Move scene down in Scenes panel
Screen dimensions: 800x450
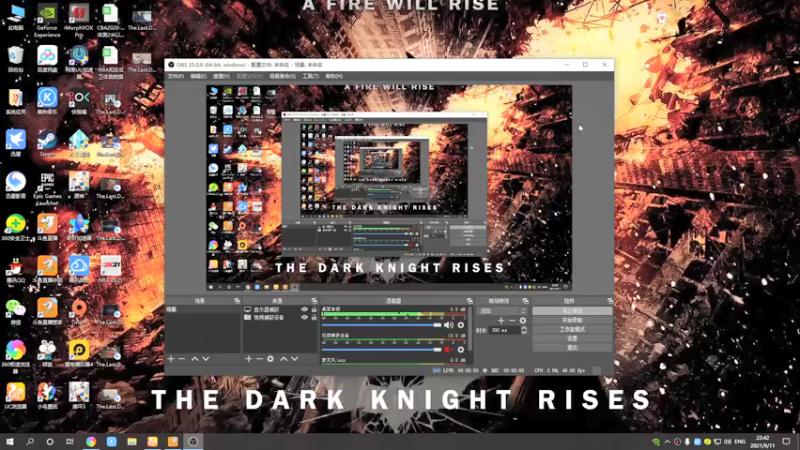coord(206,359)
